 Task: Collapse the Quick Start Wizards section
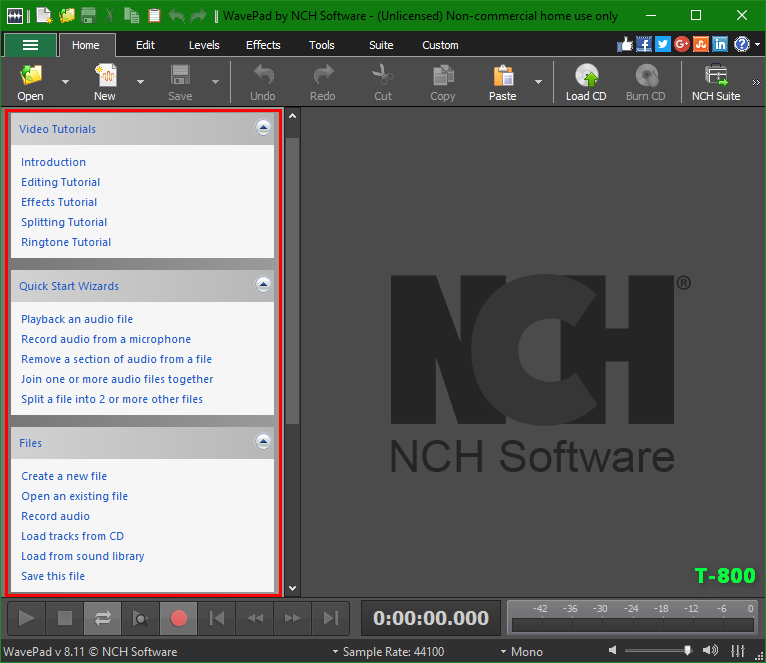click(x=263, y=285)
